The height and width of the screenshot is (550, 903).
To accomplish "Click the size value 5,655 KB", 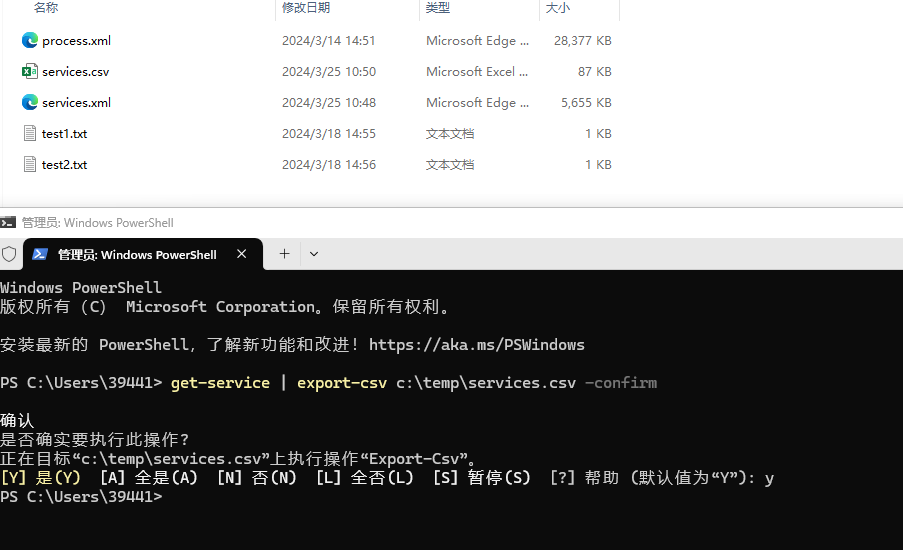I will pyautogui.click(x=586, y=103).
